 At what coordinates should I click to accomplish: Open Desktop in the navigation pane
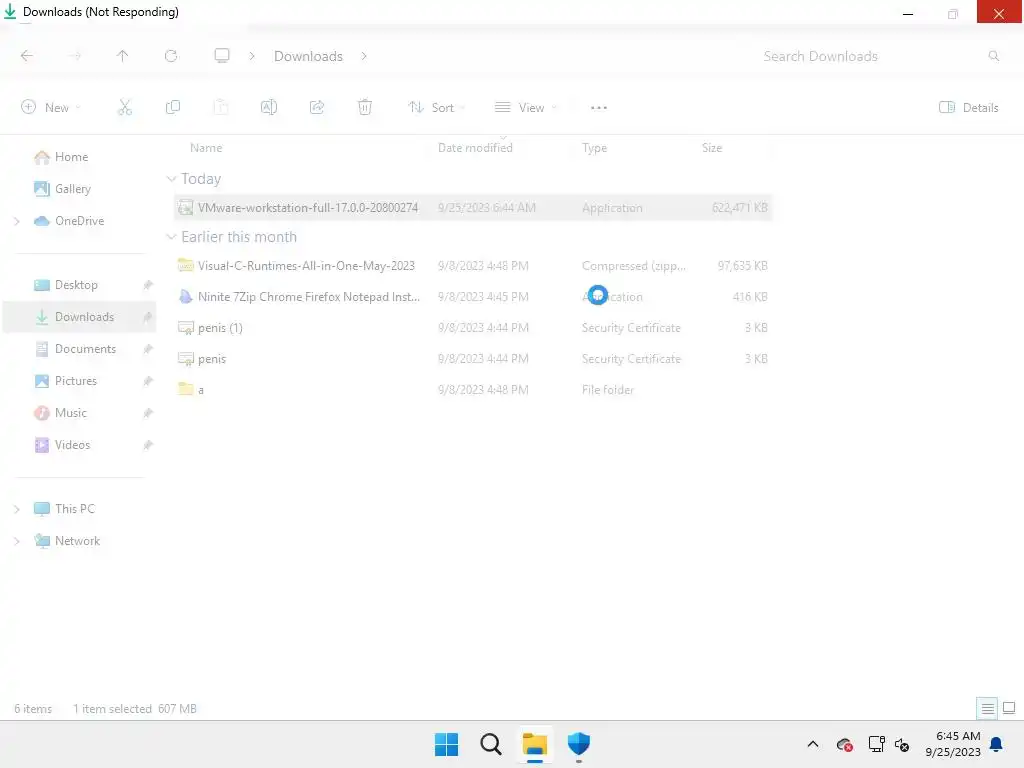pyautogui.click(x=76, y=285)
